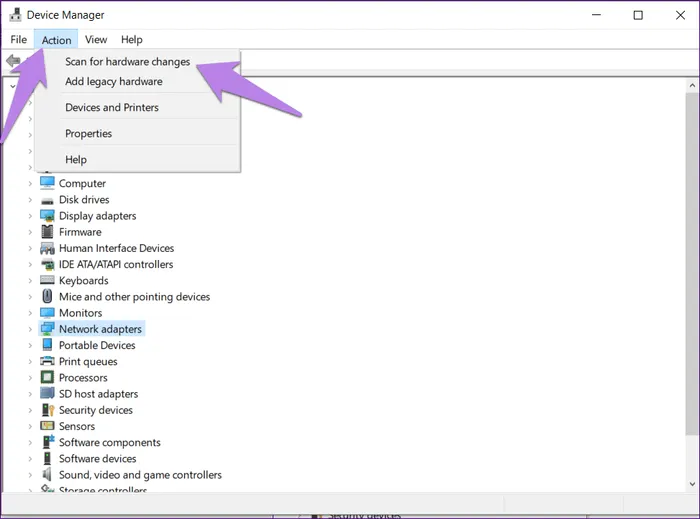
Task: Expand the Human Interface Devices node
Action: pos(30,248)
